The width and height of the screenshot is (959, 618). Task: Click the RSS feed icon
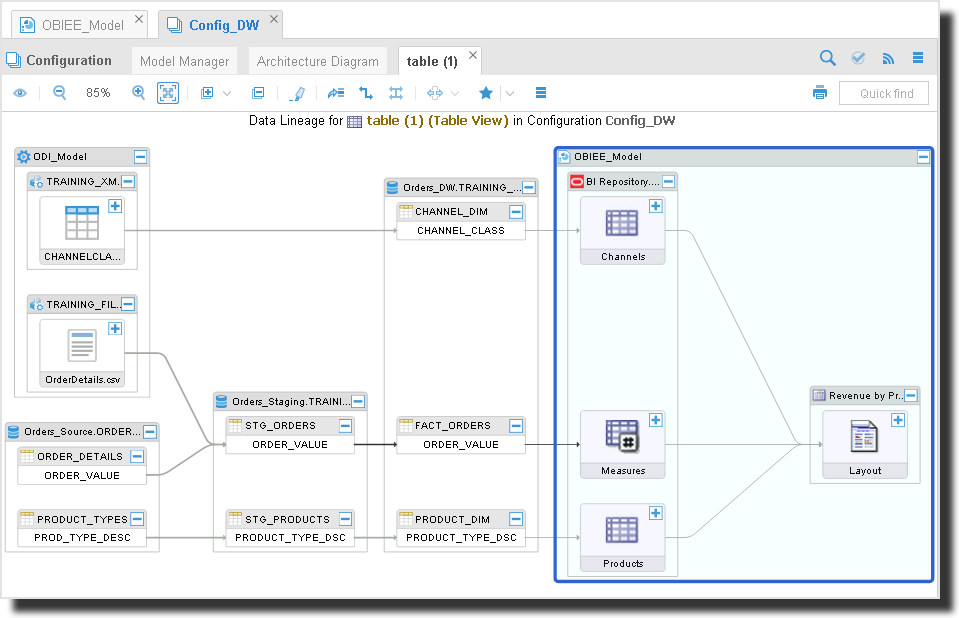pyautogui.click(x=888, y=58)
